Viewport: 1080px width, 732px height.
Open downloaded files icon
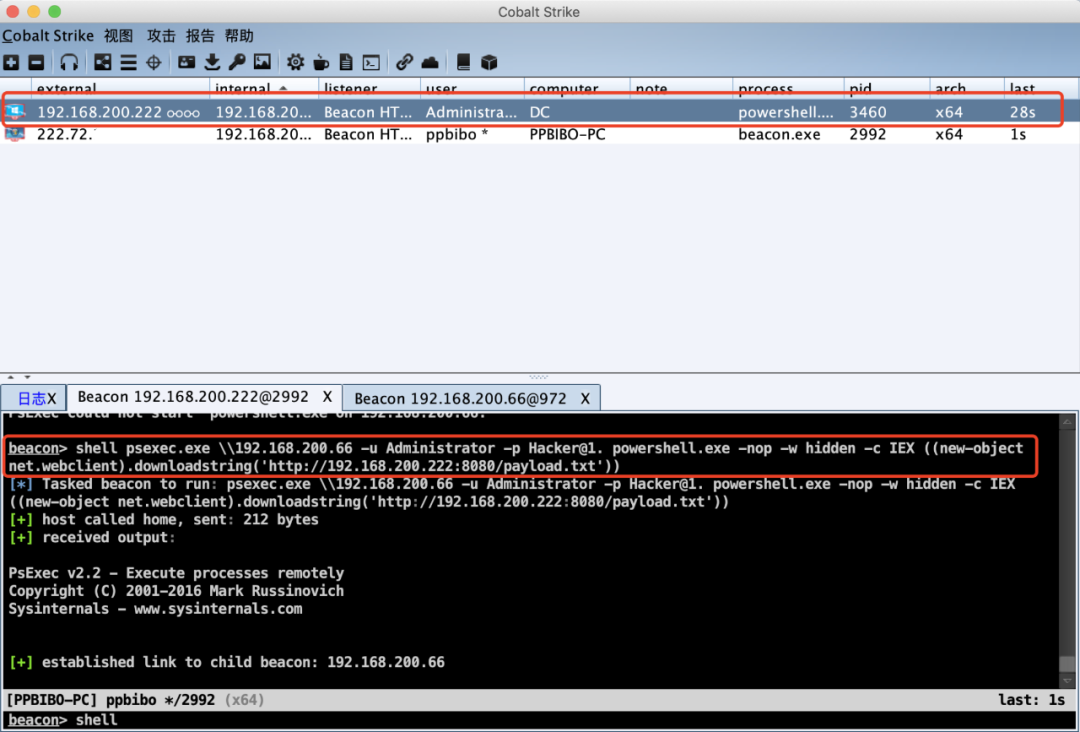point(212,63)
